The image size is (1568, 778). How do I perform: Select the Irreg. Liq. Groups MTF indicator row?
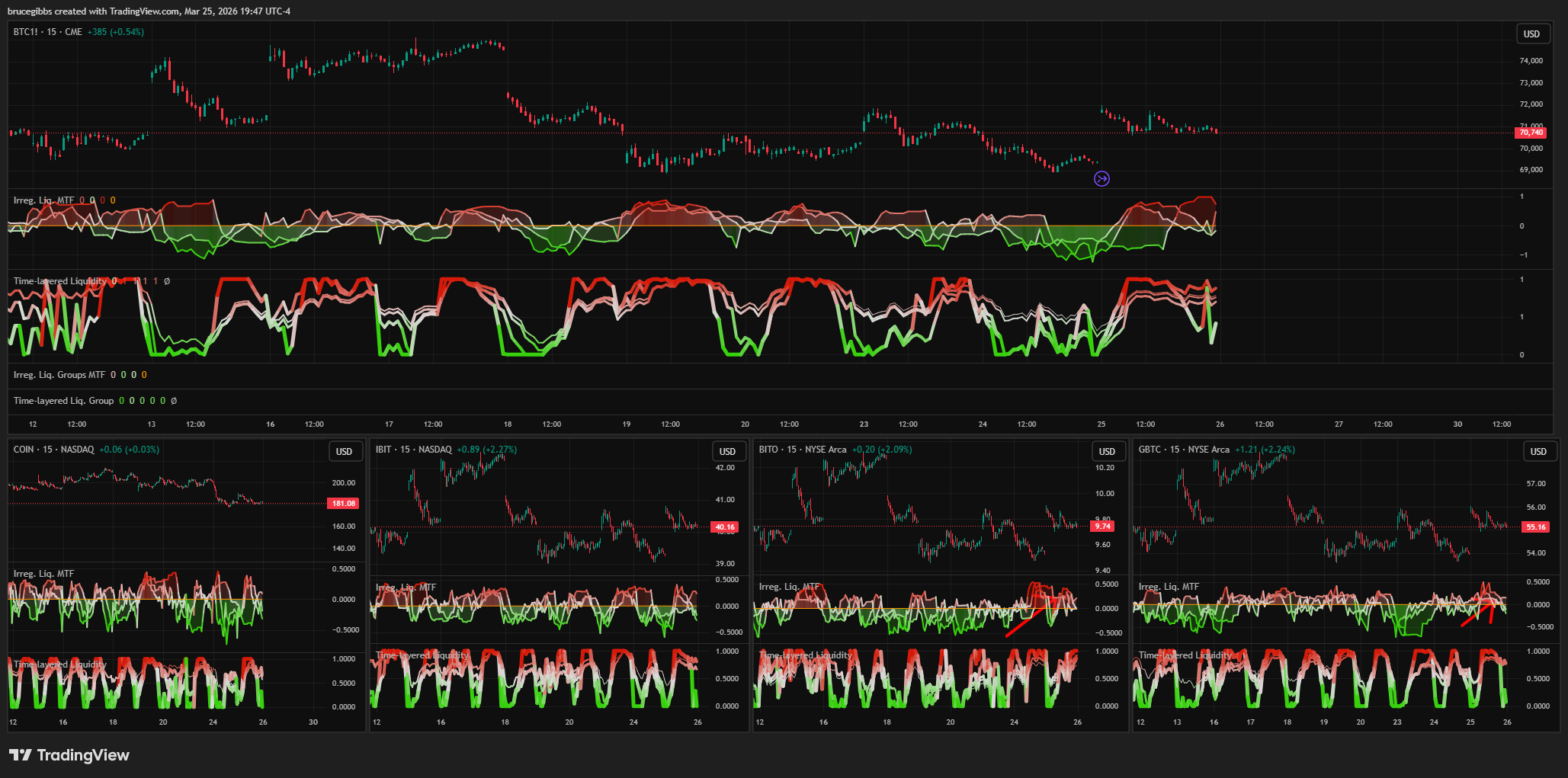click(x=59, y=375)
